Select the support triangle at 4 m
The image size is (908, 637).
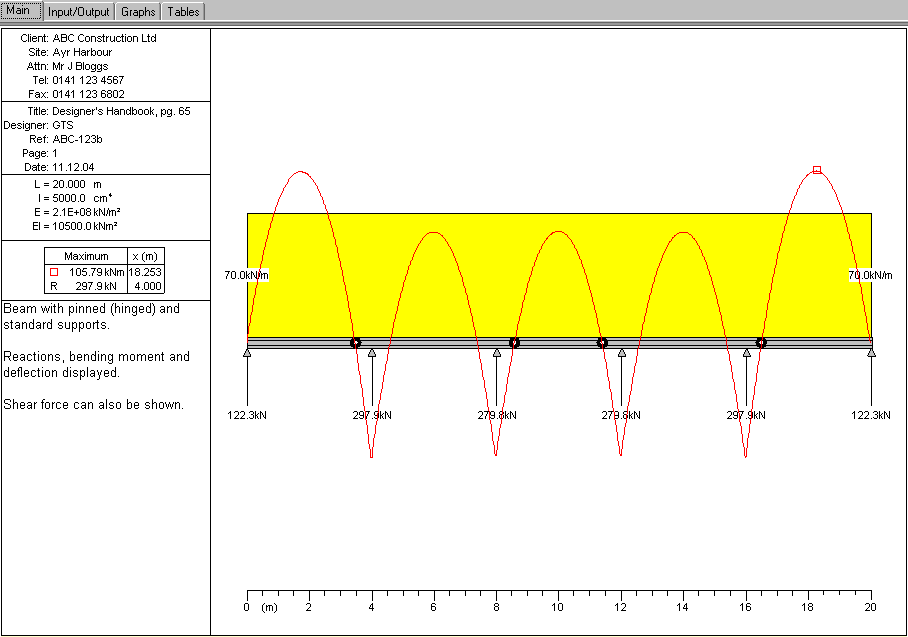[372, 352]
